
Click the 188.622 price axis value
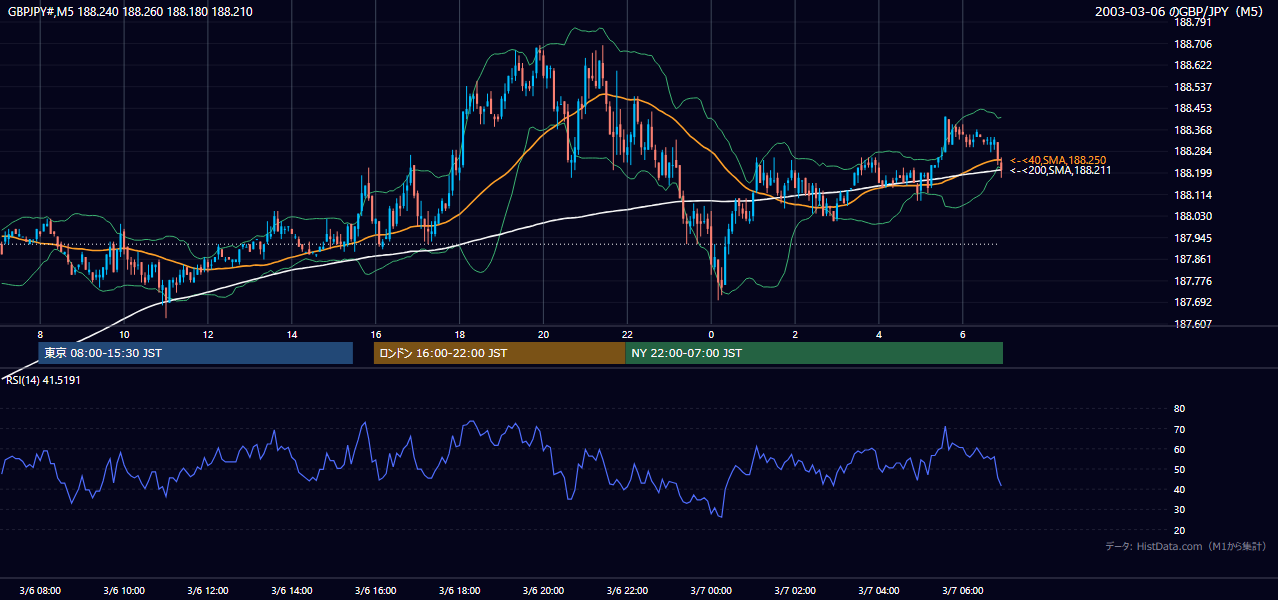click(1192, 66)
